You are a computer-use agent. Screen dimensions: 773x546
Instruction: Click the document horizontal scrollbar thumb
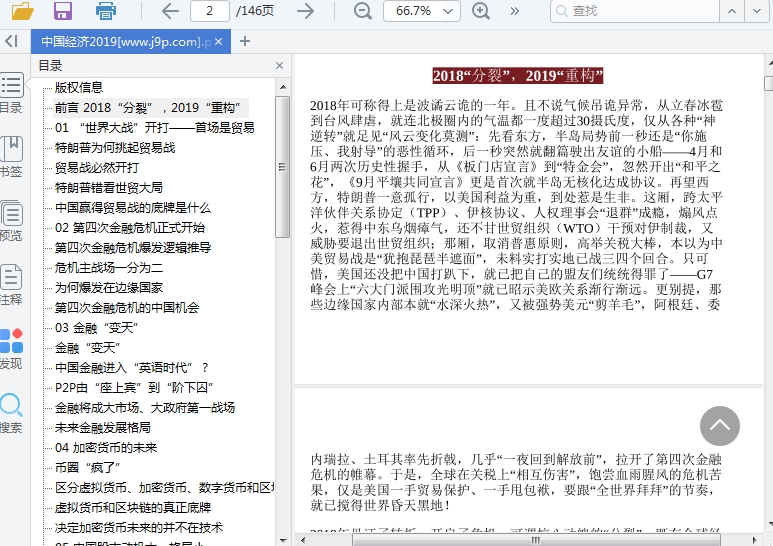point(536,540)
